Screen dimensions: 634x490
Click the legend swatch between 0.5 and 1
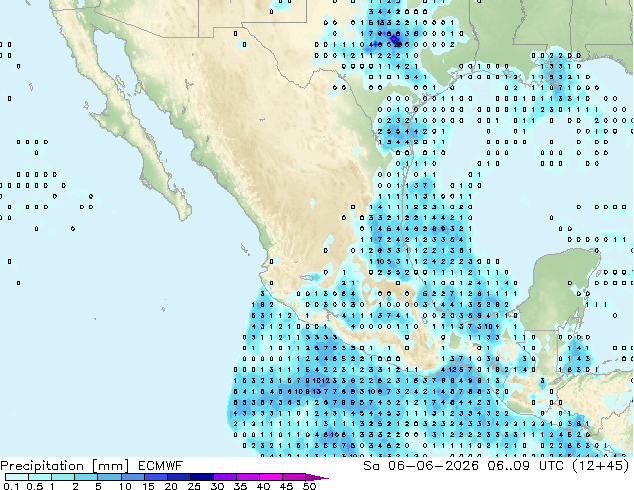tap(40, 477)
